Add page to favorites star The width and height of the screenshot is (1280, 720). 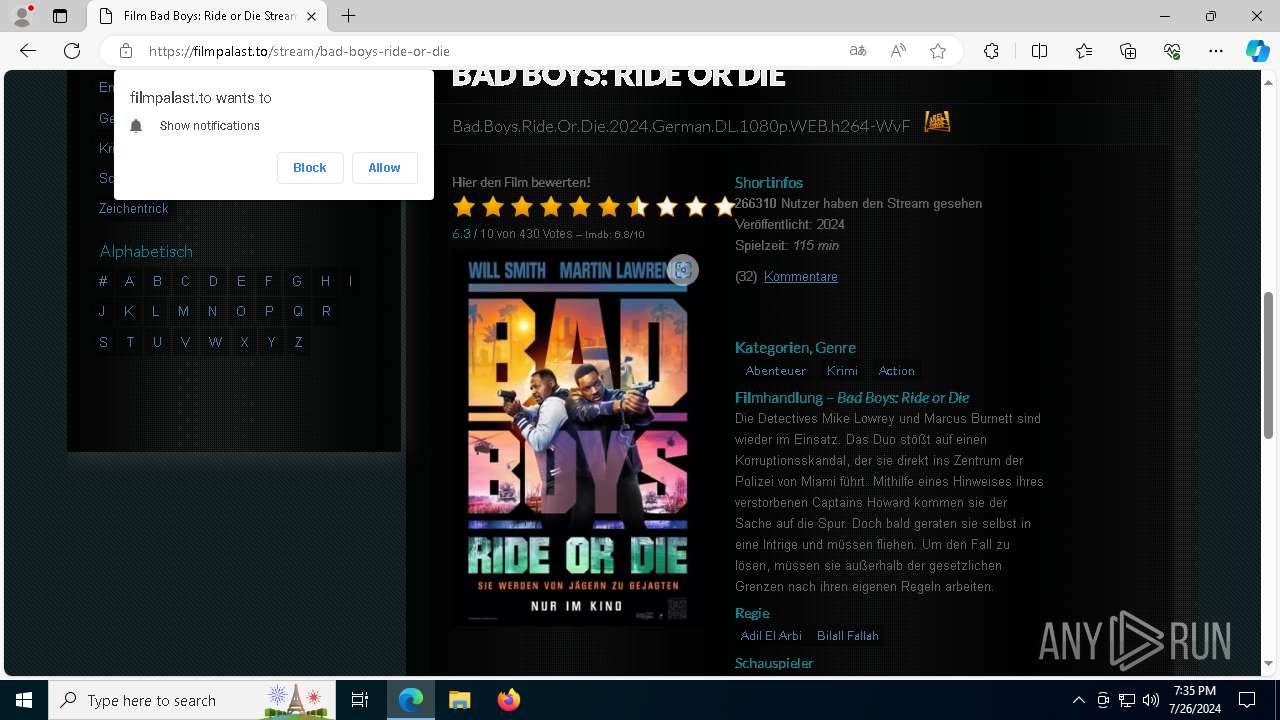click(938, 51)
